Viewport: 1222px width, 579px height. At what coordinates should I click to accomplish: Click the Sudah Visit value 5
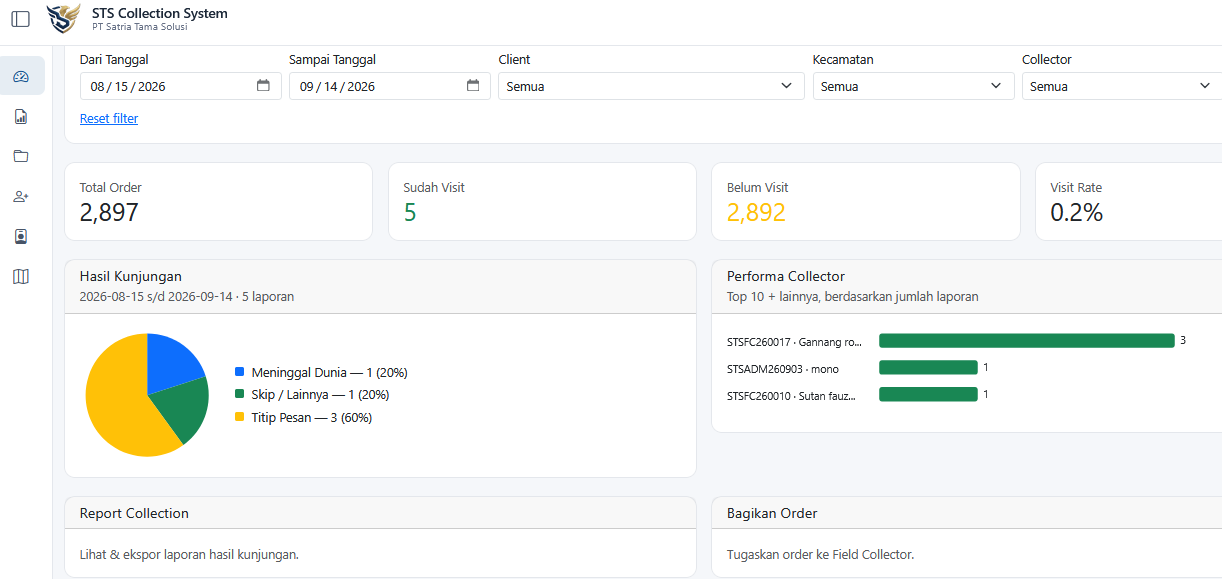410,212
